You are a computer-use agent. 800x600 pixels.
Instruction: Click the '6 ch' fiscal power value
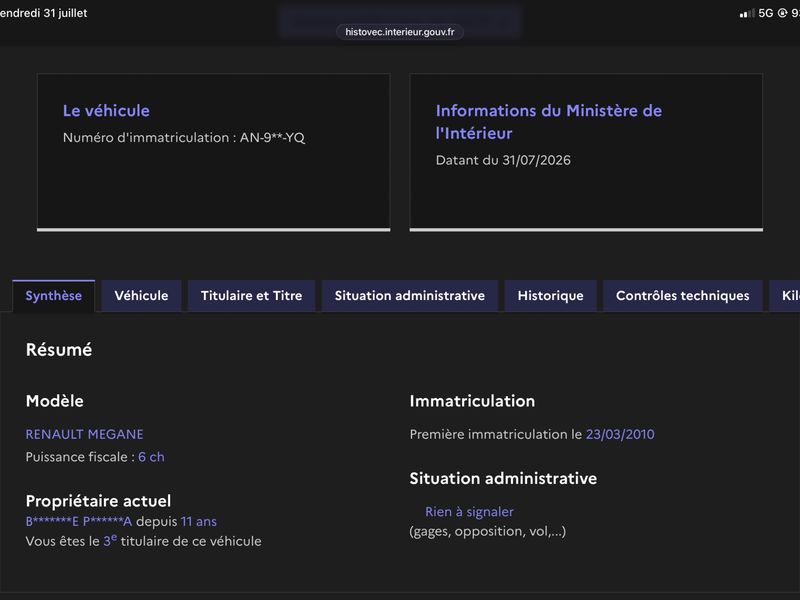coord(151,457)
